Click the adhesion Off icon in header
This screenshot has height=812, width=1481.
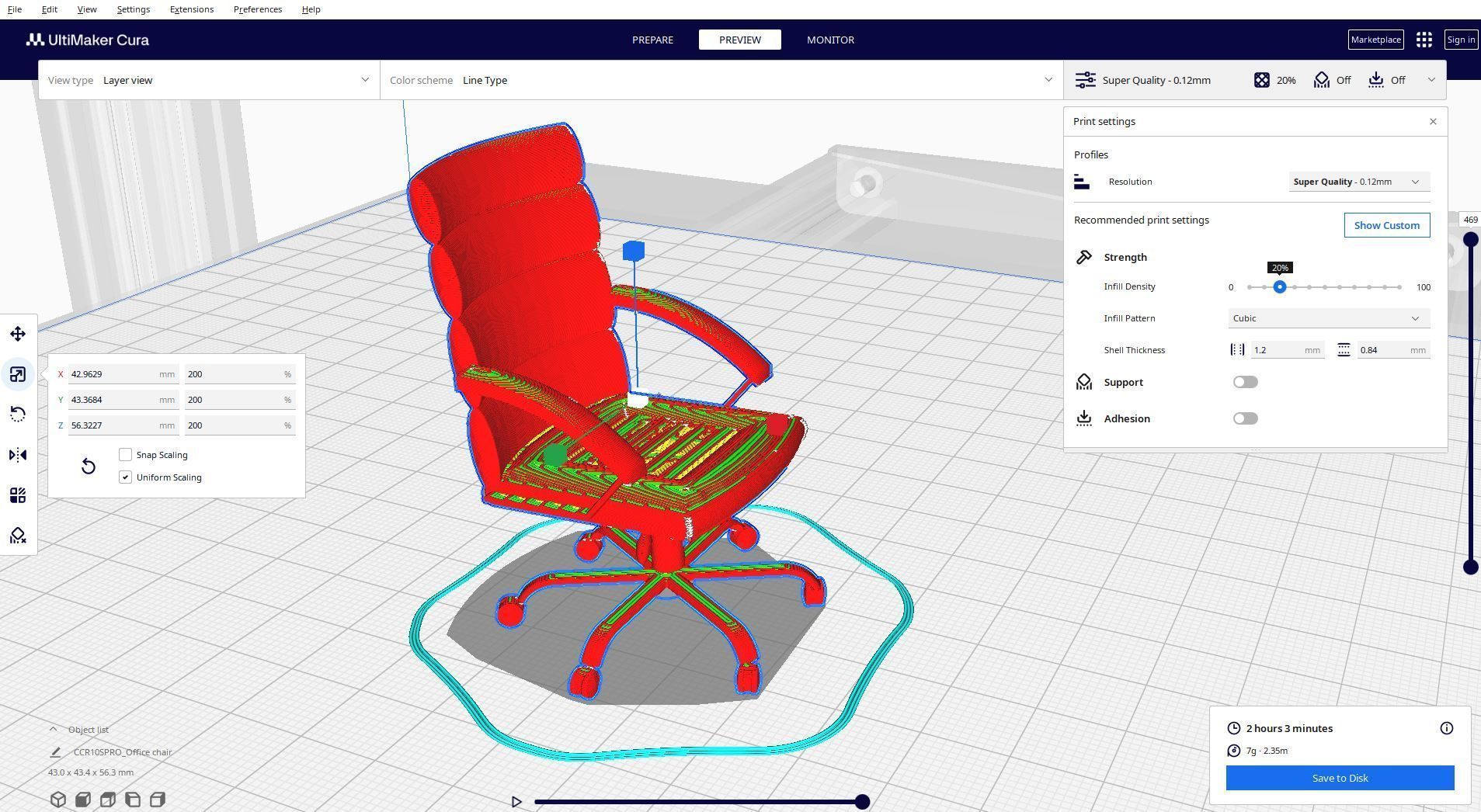point(1375,80)
